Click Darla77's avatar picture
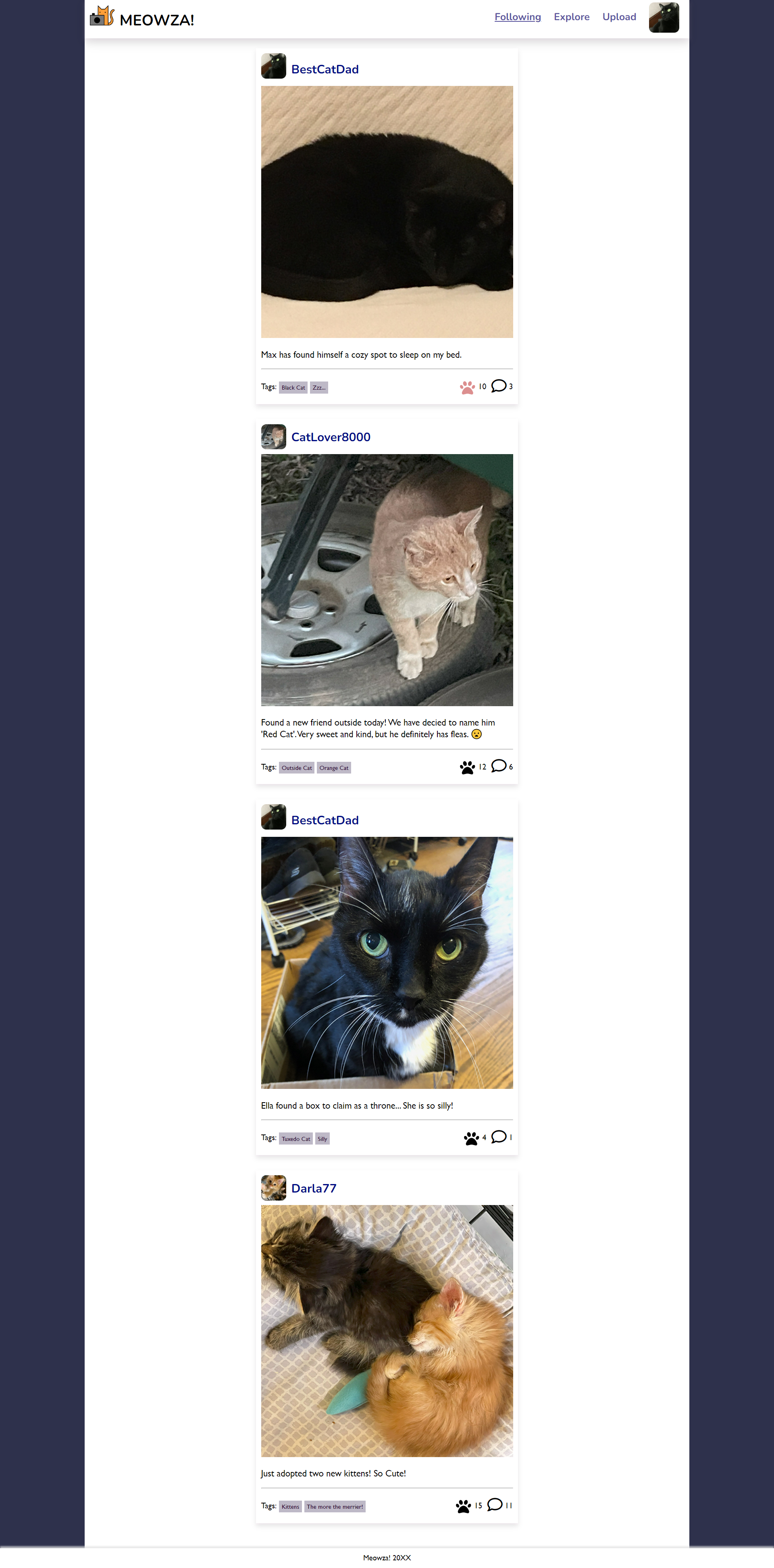 coord(273,1188)
